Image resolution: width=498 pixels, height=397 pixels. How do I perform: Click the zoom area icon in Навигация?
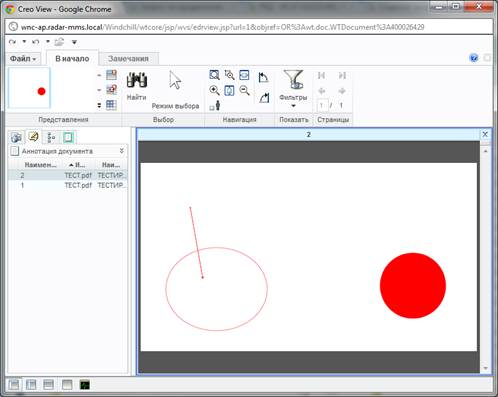pyautogui.click(x=229, y=75)
